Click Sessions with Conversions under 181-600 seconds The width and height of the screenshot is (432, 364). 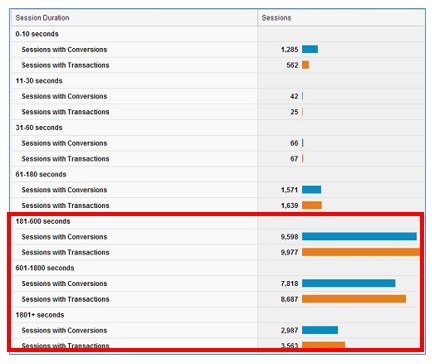(64, 237)
